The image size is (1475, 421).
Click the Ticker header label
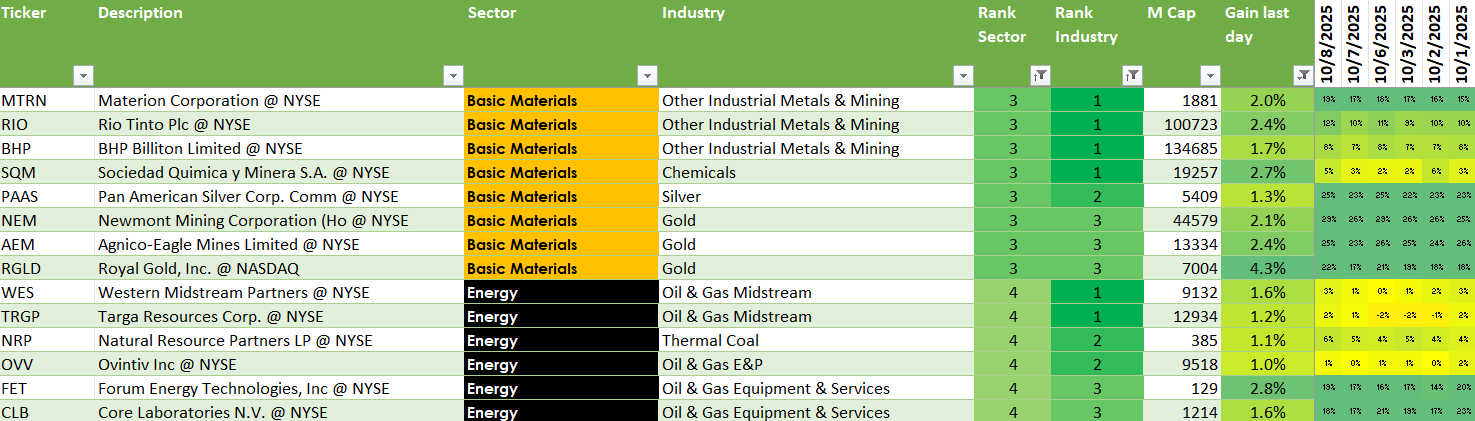pos(24,13)
